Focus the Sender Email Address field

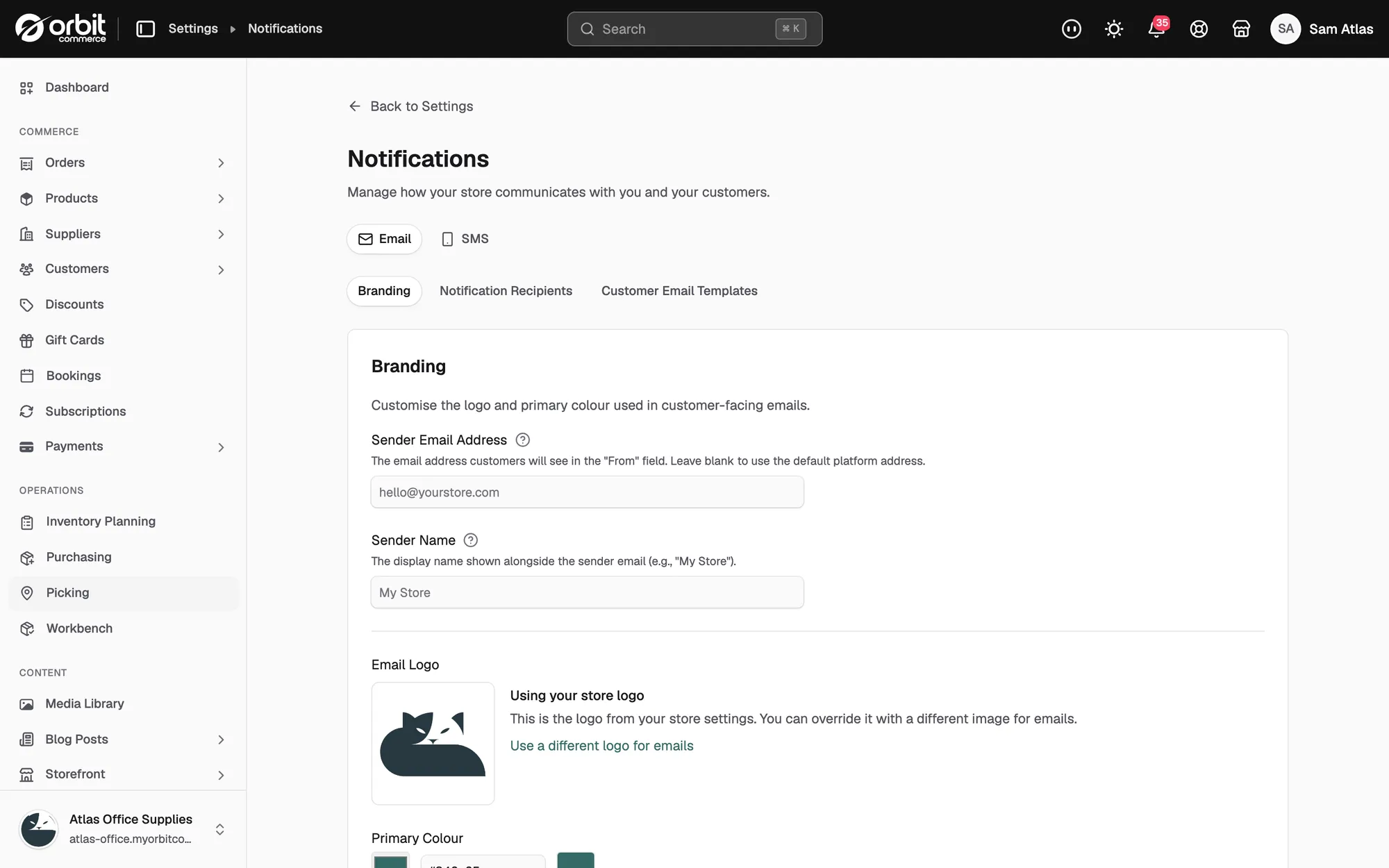[x=588, y=492]
